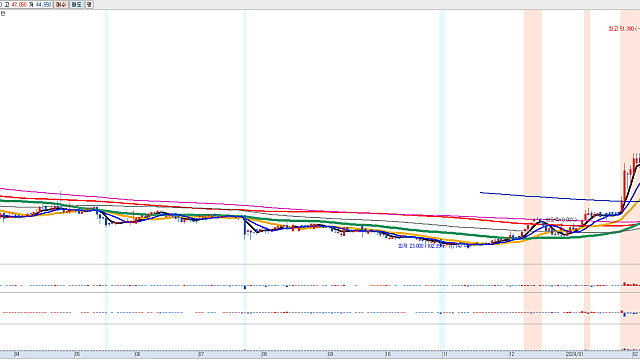
Task: Click the high price value 47,050
Action: click(x=19, y=4)
